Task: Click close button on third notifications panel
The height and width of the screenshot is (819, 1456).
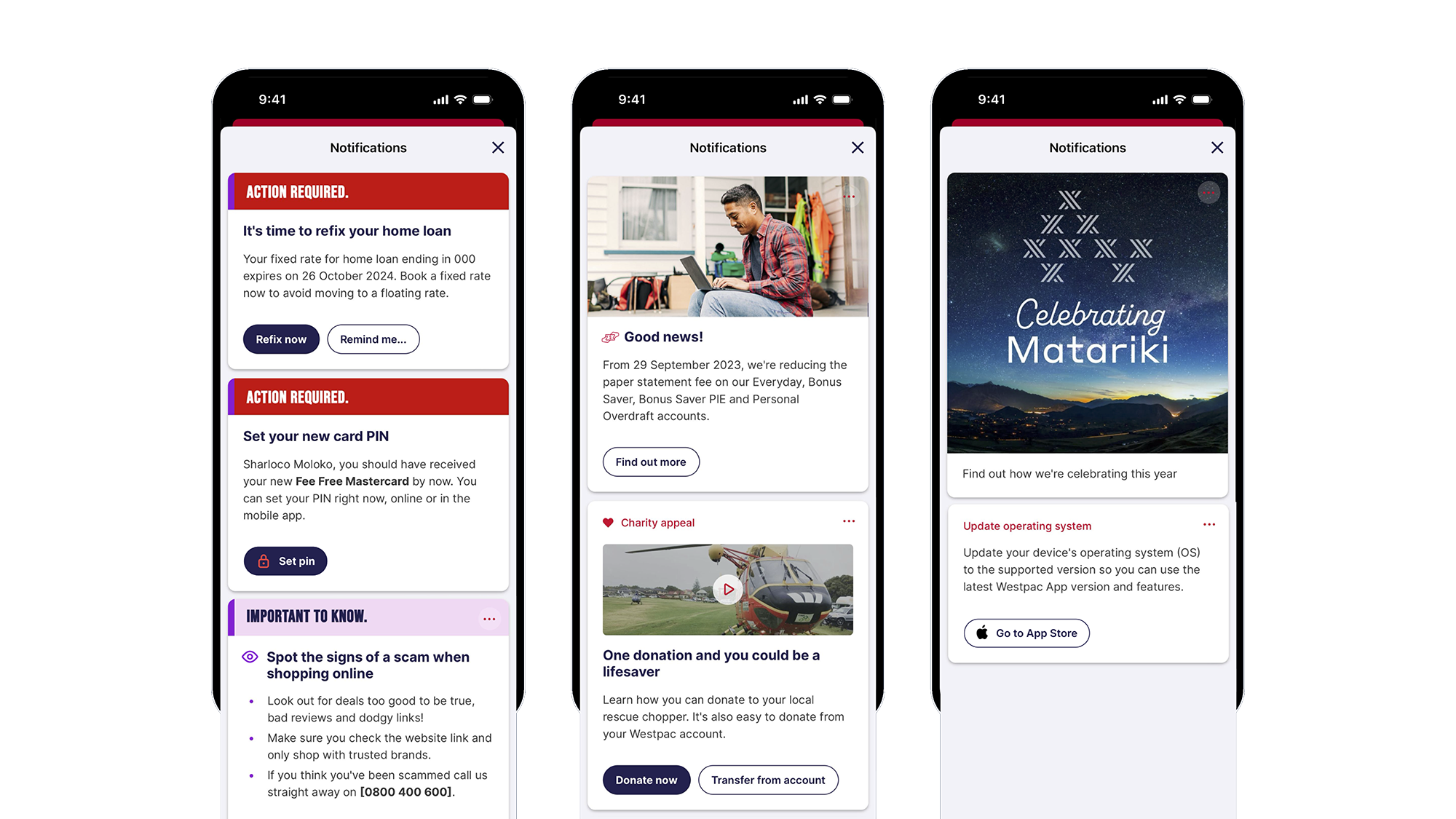Action: click(1217, 148)
